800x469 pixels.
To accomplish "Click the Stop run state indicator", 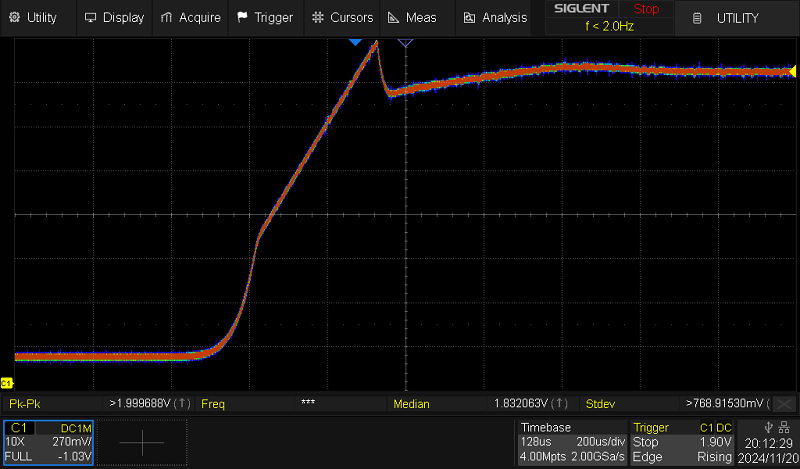I will [x=646, y=9].
